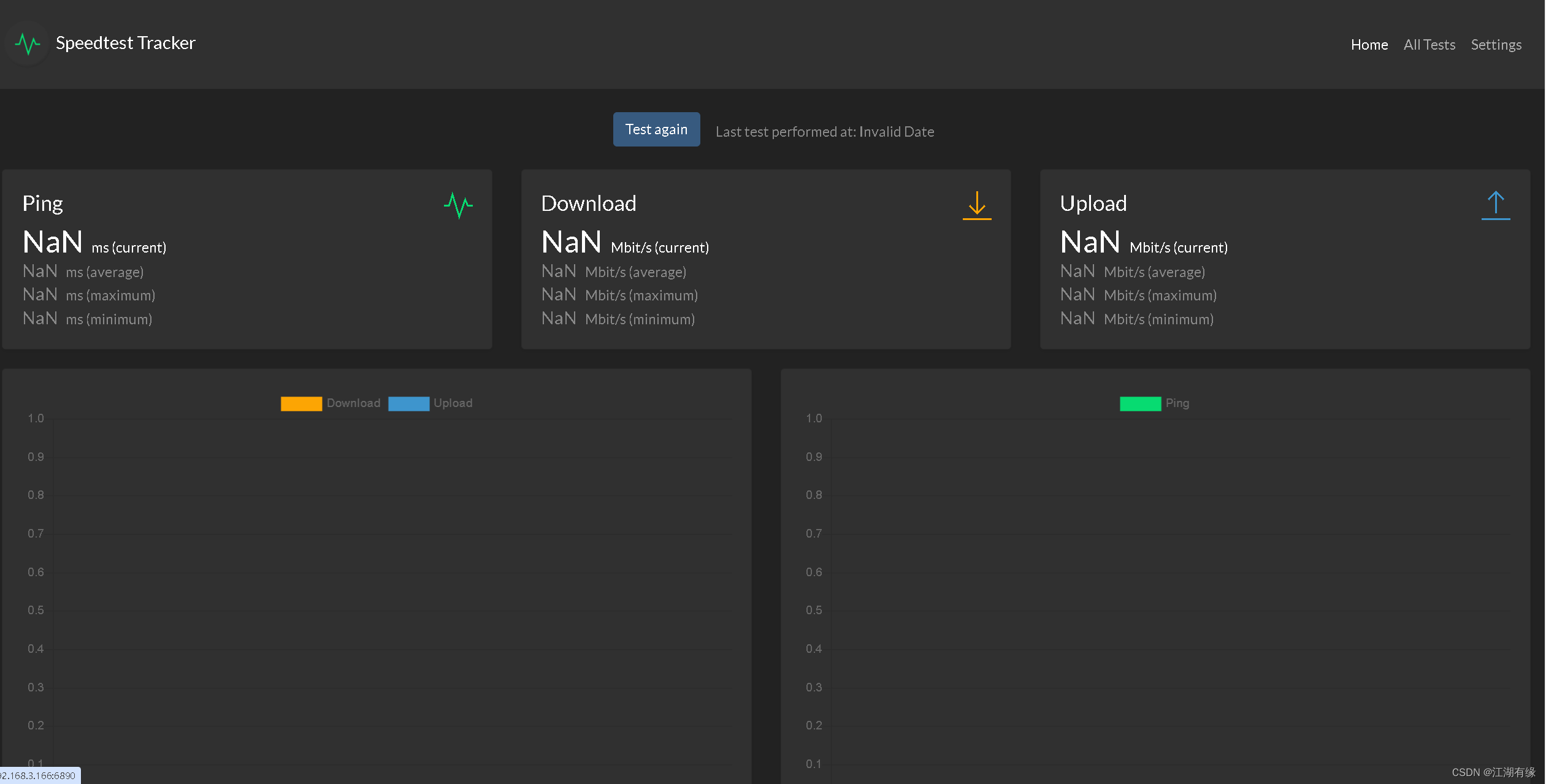Toggle Upload series in chart legend

click(453, 403)
